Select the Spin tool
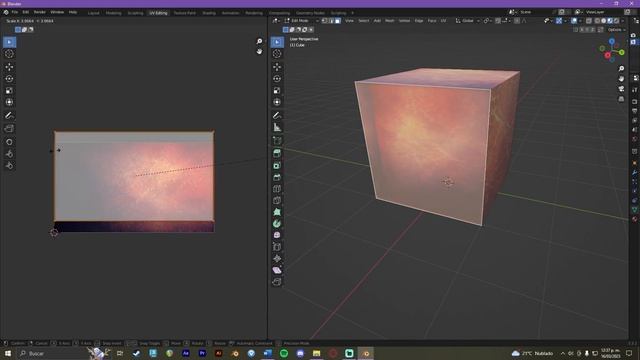Viewport: 640px width, 360px height. tap(277, 224)
